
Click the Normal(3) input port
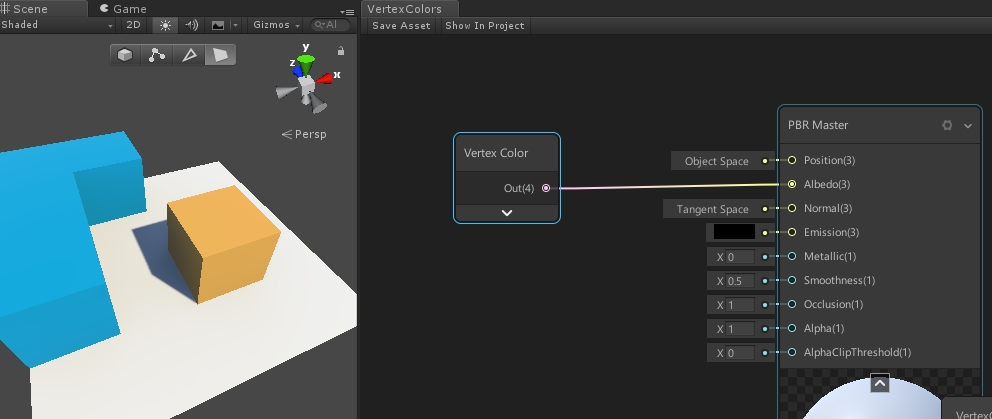click(x=791, y=208)
